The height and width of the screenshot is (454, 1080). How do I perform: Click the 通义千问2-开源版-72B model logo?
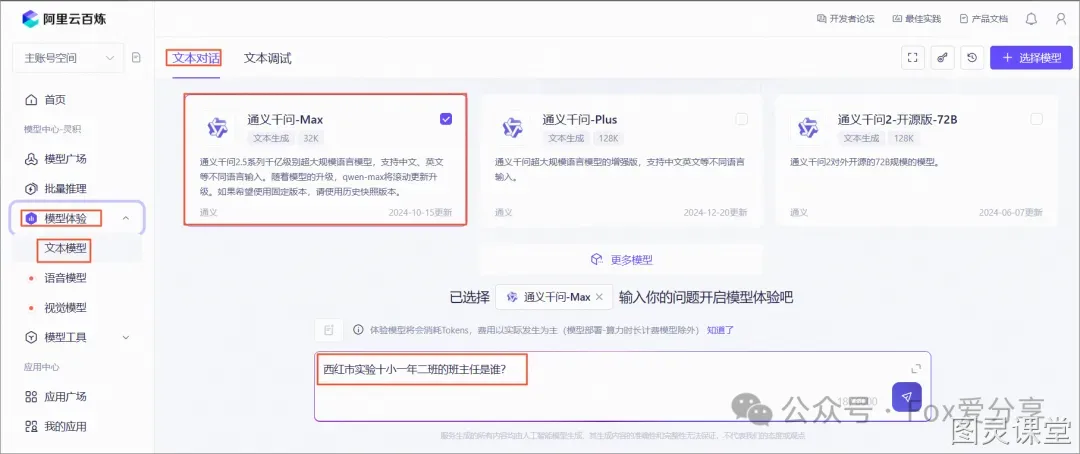(x=807, y=127)
